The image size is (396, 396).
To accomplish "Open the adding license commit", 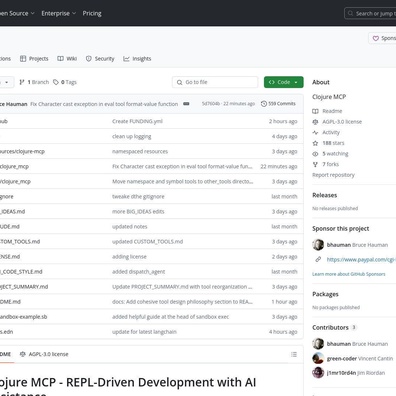I will [x=129, y=256].
